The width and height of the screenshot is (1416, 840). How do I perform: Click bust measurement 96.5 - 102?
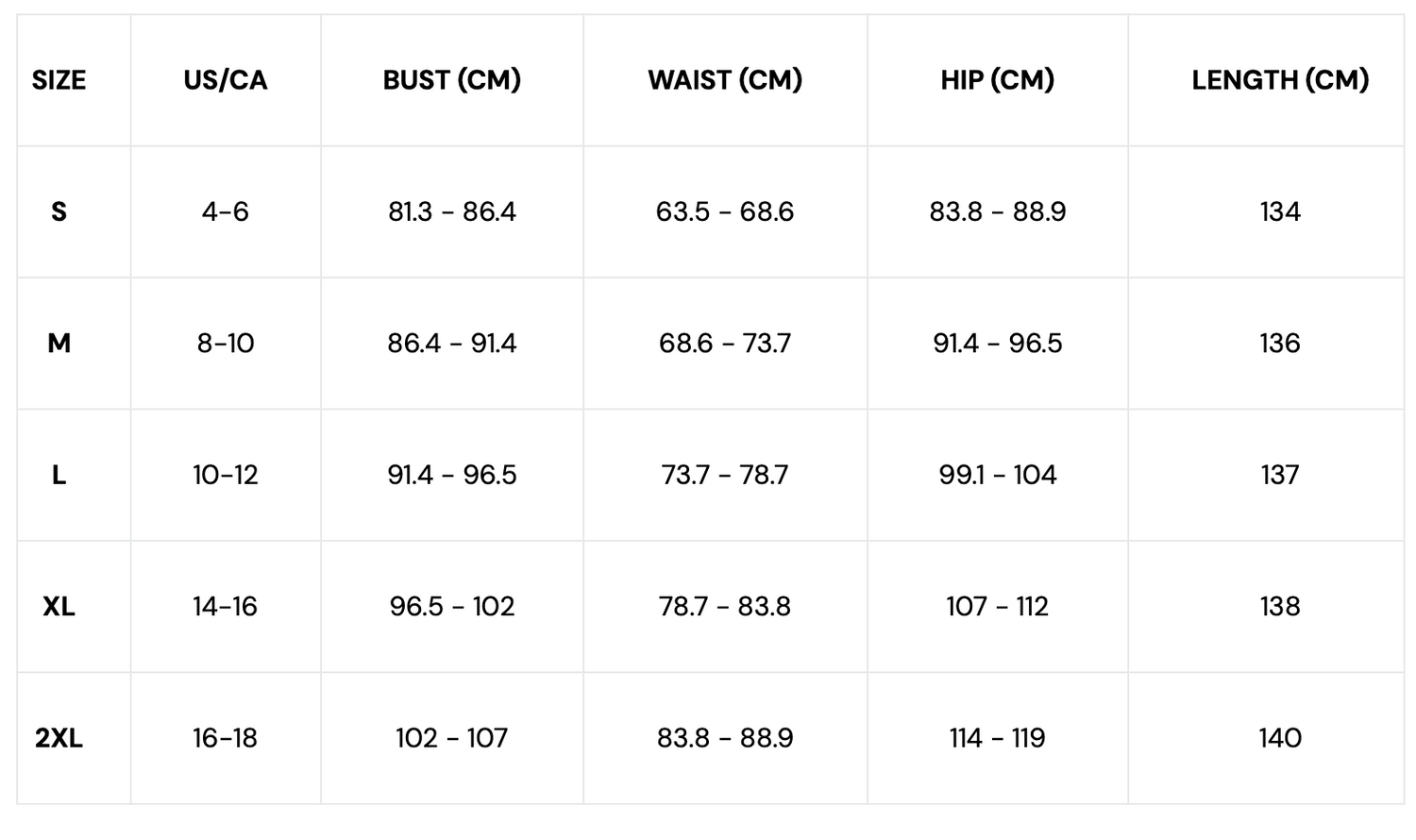(x=451, y=606)
